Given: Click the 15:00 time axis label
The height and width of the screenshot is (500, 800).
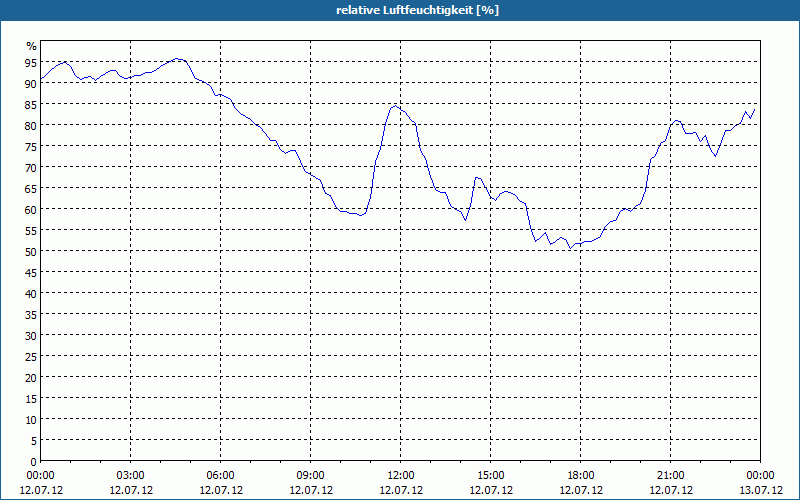Looking at the screenshot, I should (x=491, y=476).
